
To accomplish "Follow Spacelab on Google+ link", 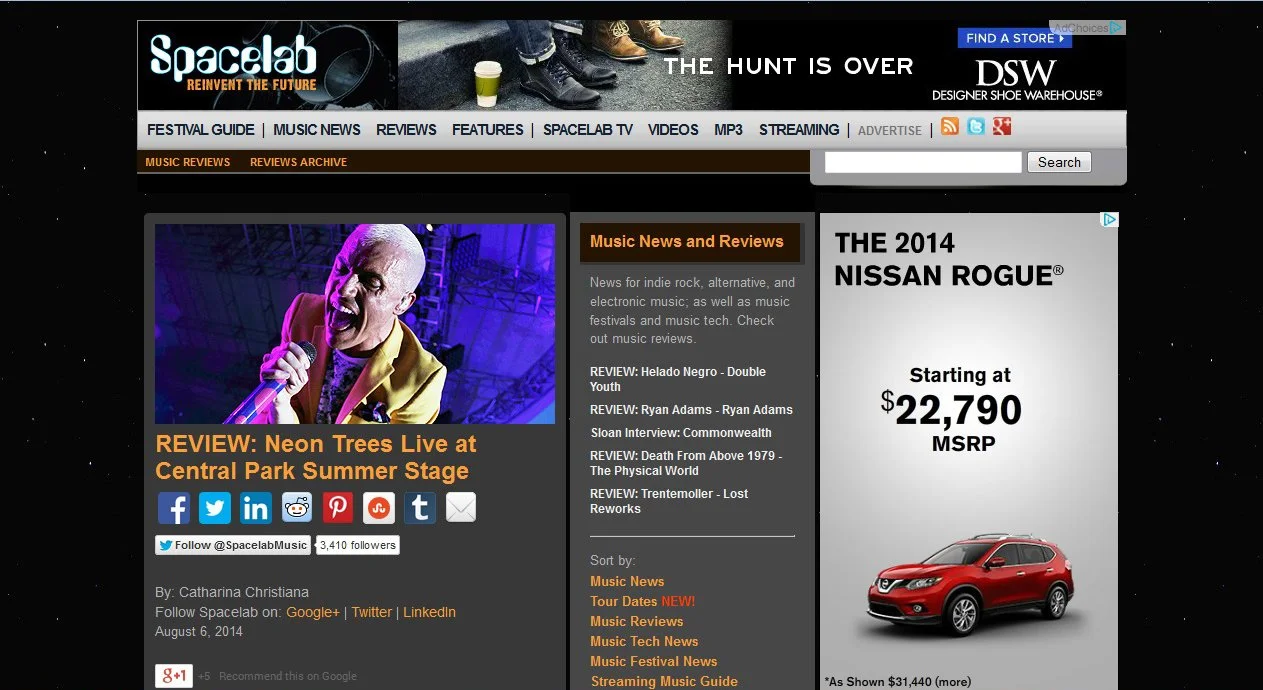I will [x=313, y=612].
